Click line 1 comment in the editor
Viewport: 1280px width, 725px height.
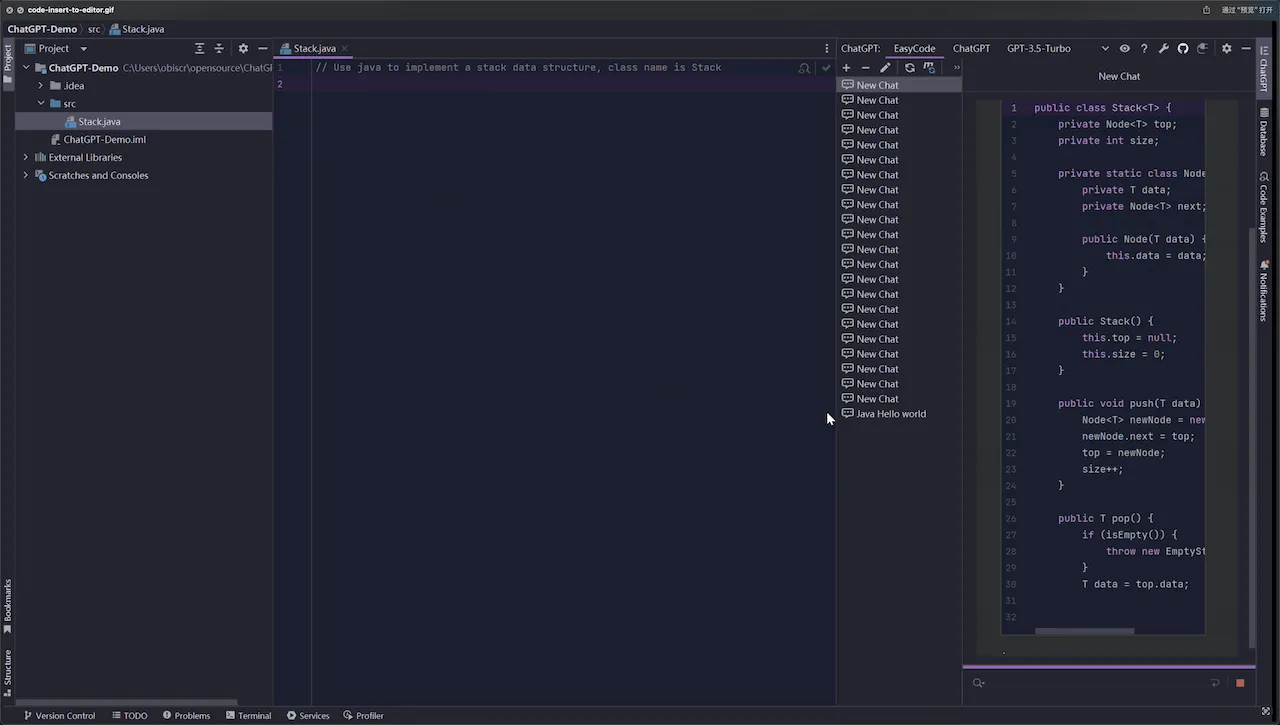pyautogui.click(x=518, y=68)
